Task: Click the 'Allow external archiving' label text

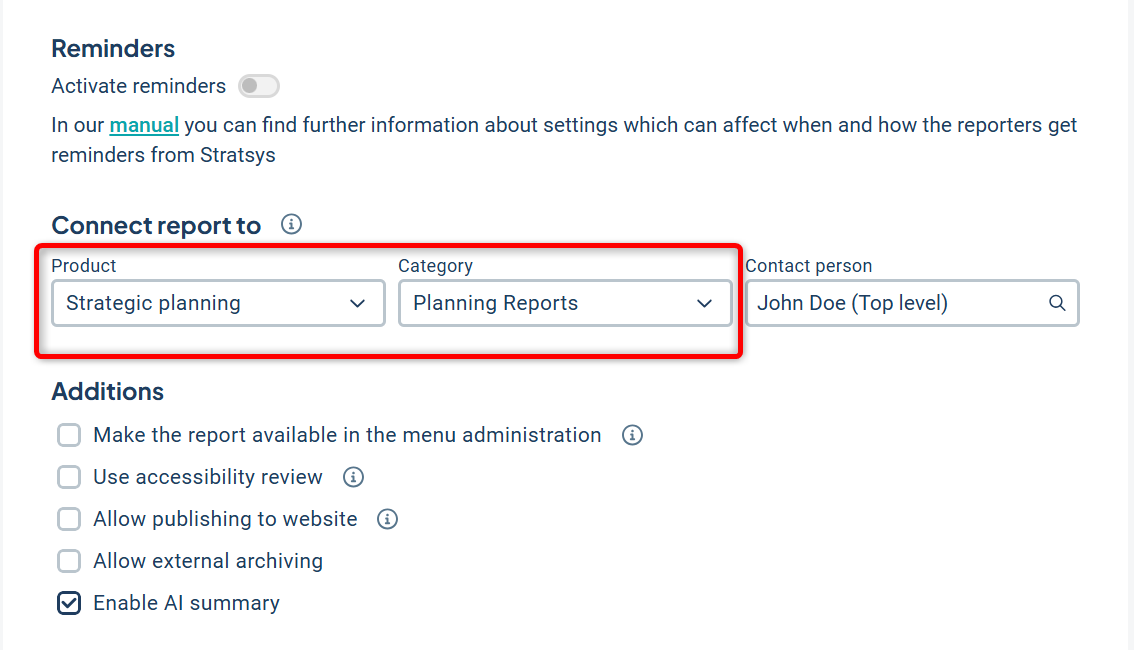Action: point(208,561)
